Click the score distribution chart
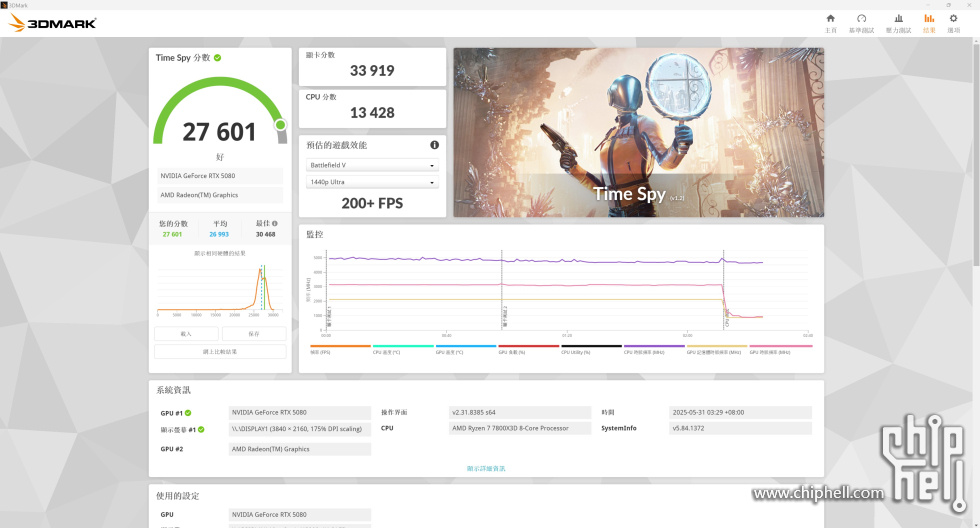This screenshot has height=528, width=980. (220, 289)
